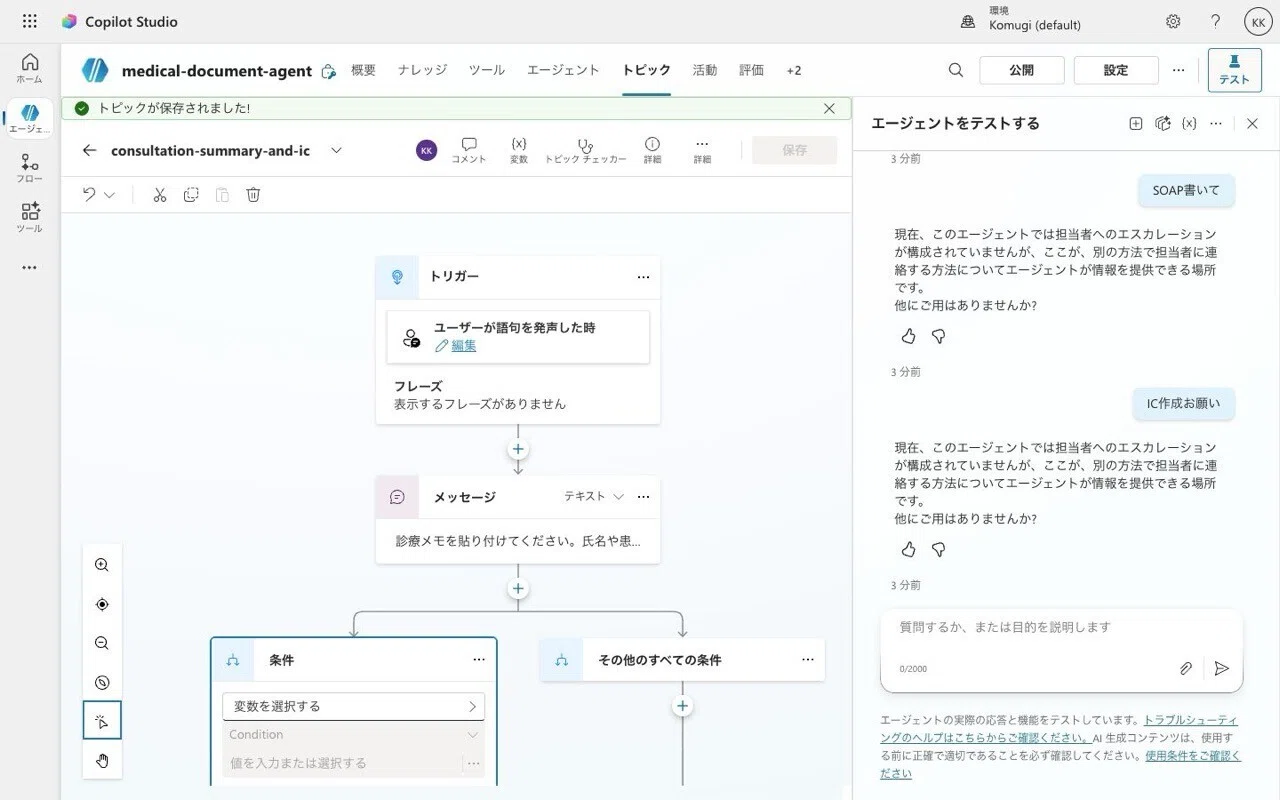Click the copy icon in the edit toolbar
This screenshot has width=1280, height=800.
pos(191,195)
